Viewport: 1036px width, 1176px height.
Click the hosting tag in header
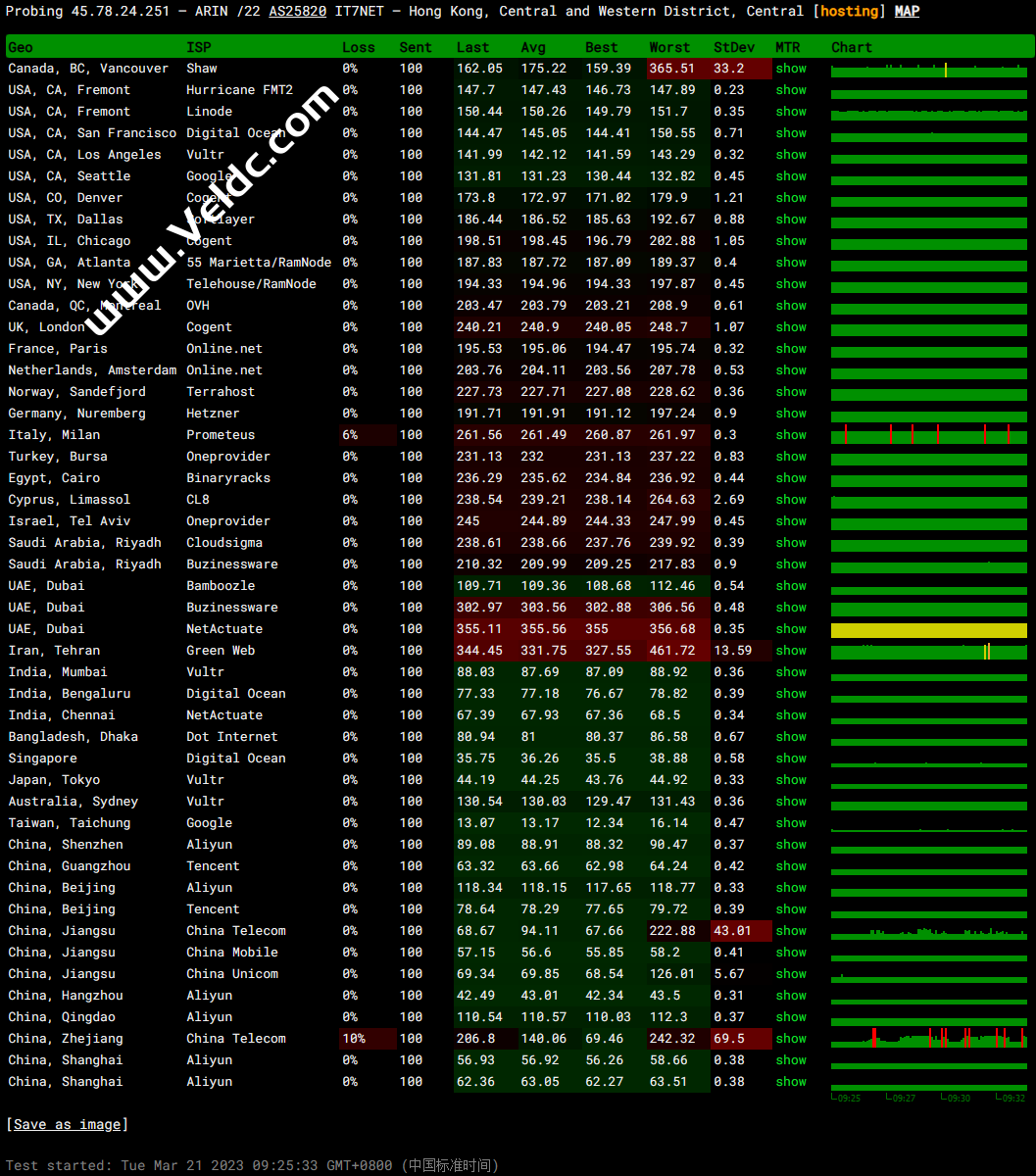pos(849,12)
